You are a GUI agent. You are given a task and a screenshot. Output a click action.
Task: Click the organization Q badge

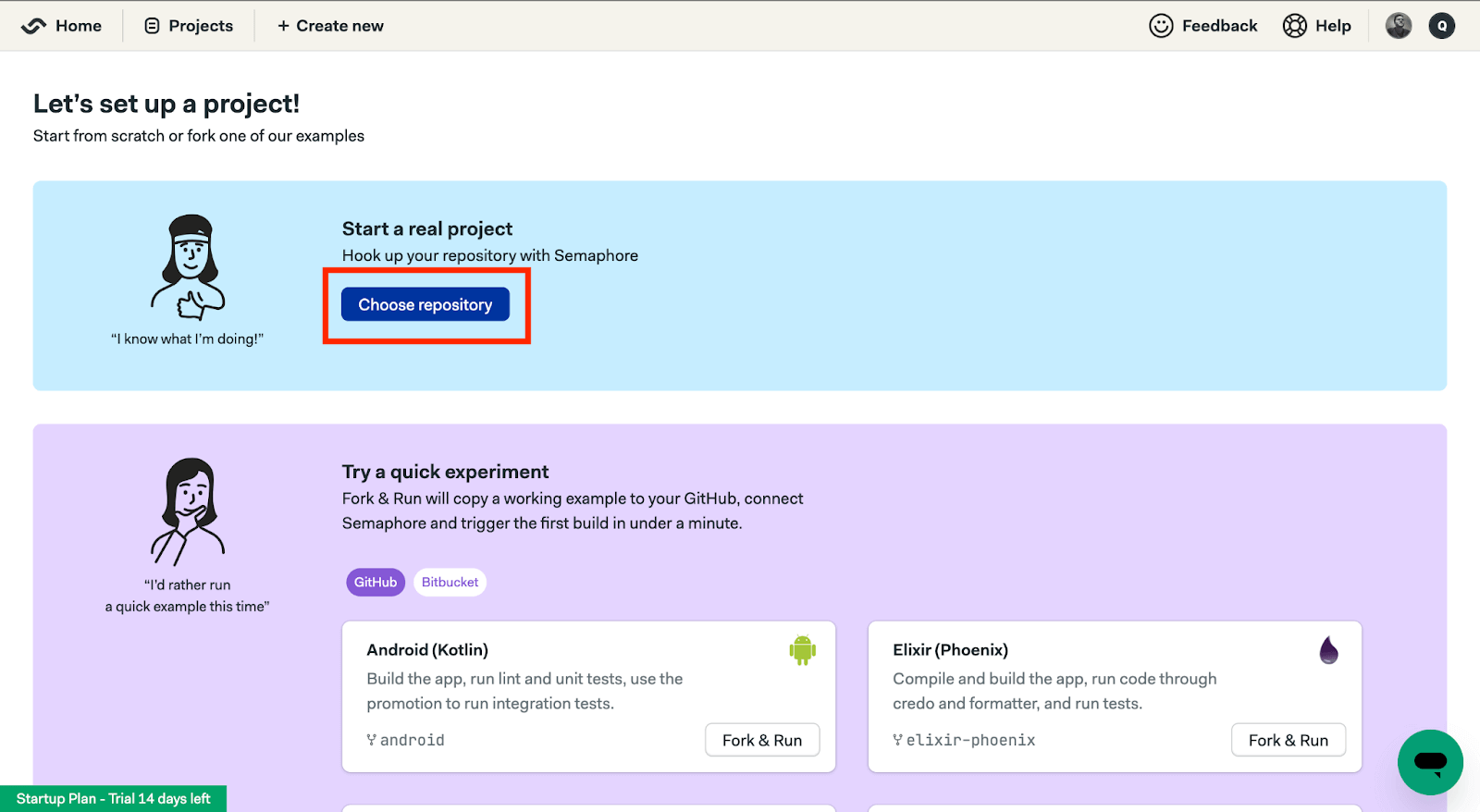click(1441, 26)
